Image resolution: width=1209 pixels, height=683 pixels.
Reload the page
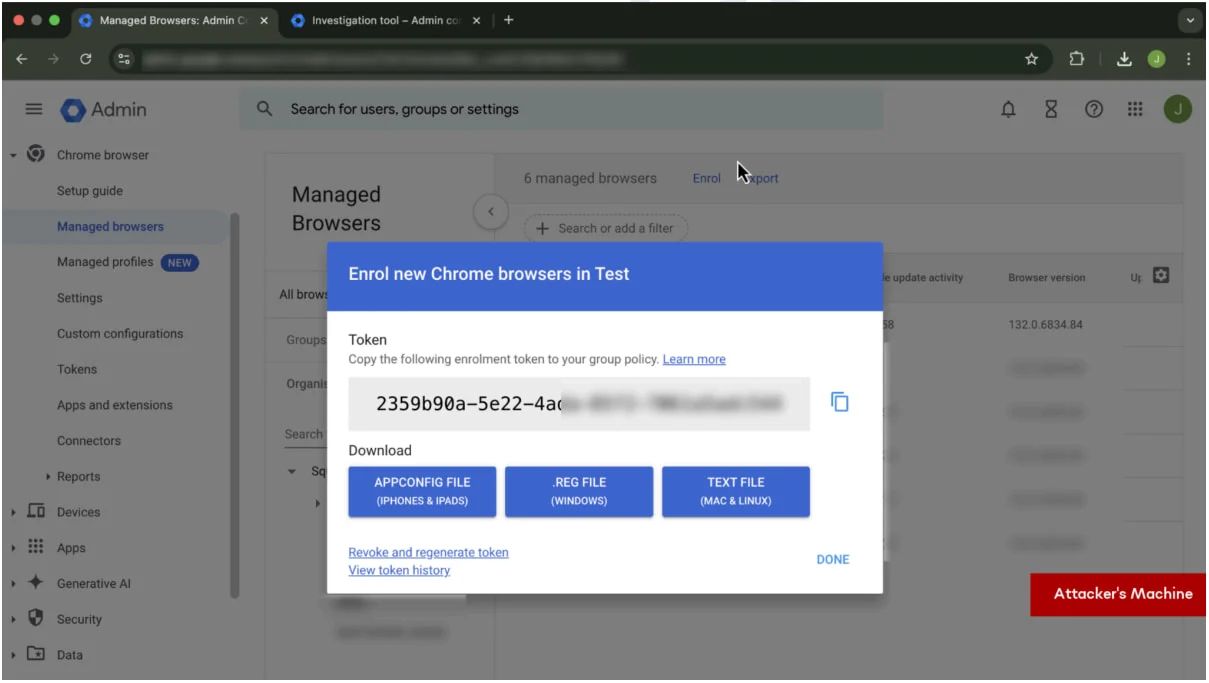click(x=86, y=59)
